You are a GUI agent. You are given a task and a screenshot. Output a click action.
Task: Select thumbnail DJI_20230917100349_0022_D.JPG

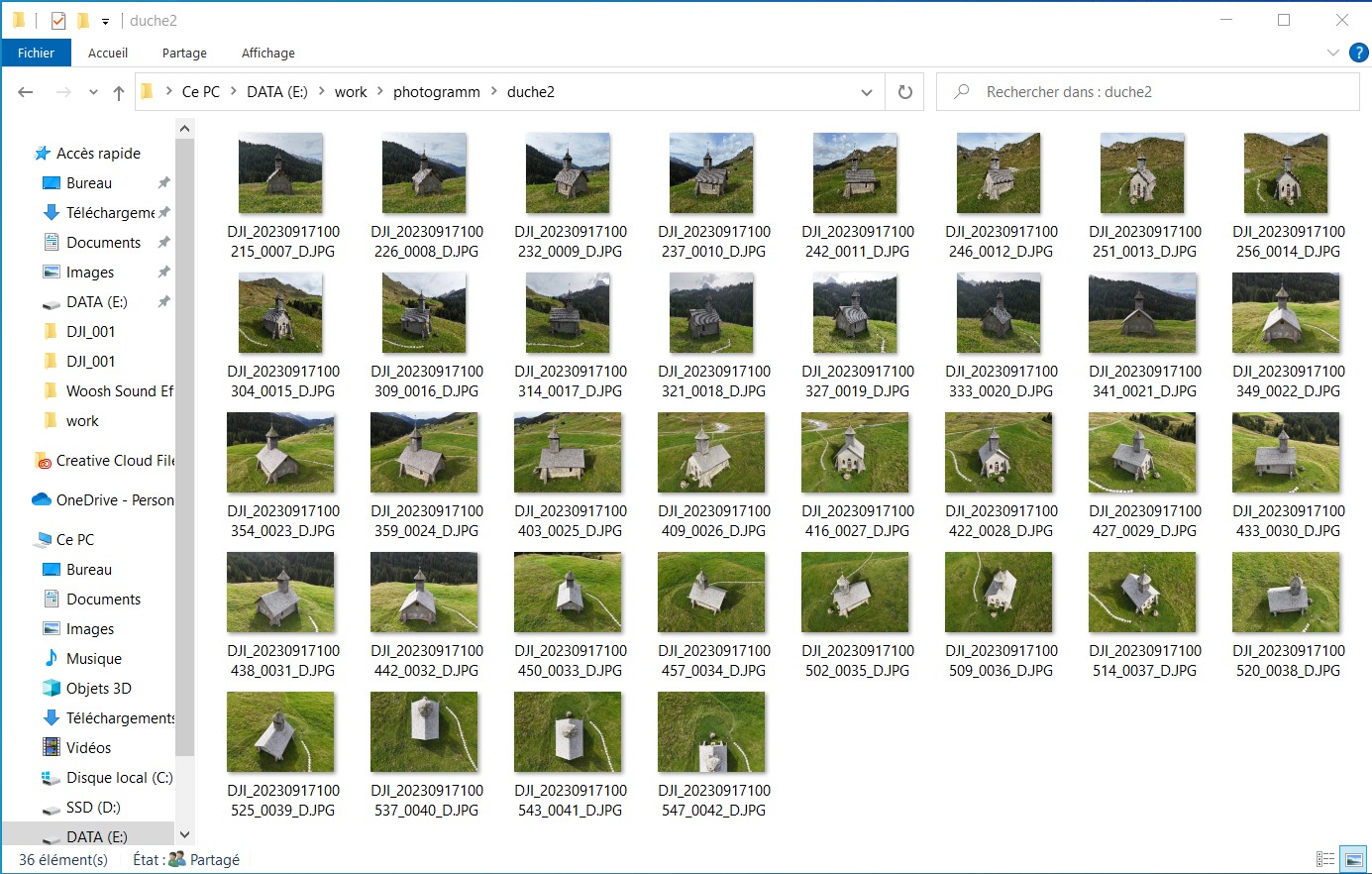point(1286,313)
